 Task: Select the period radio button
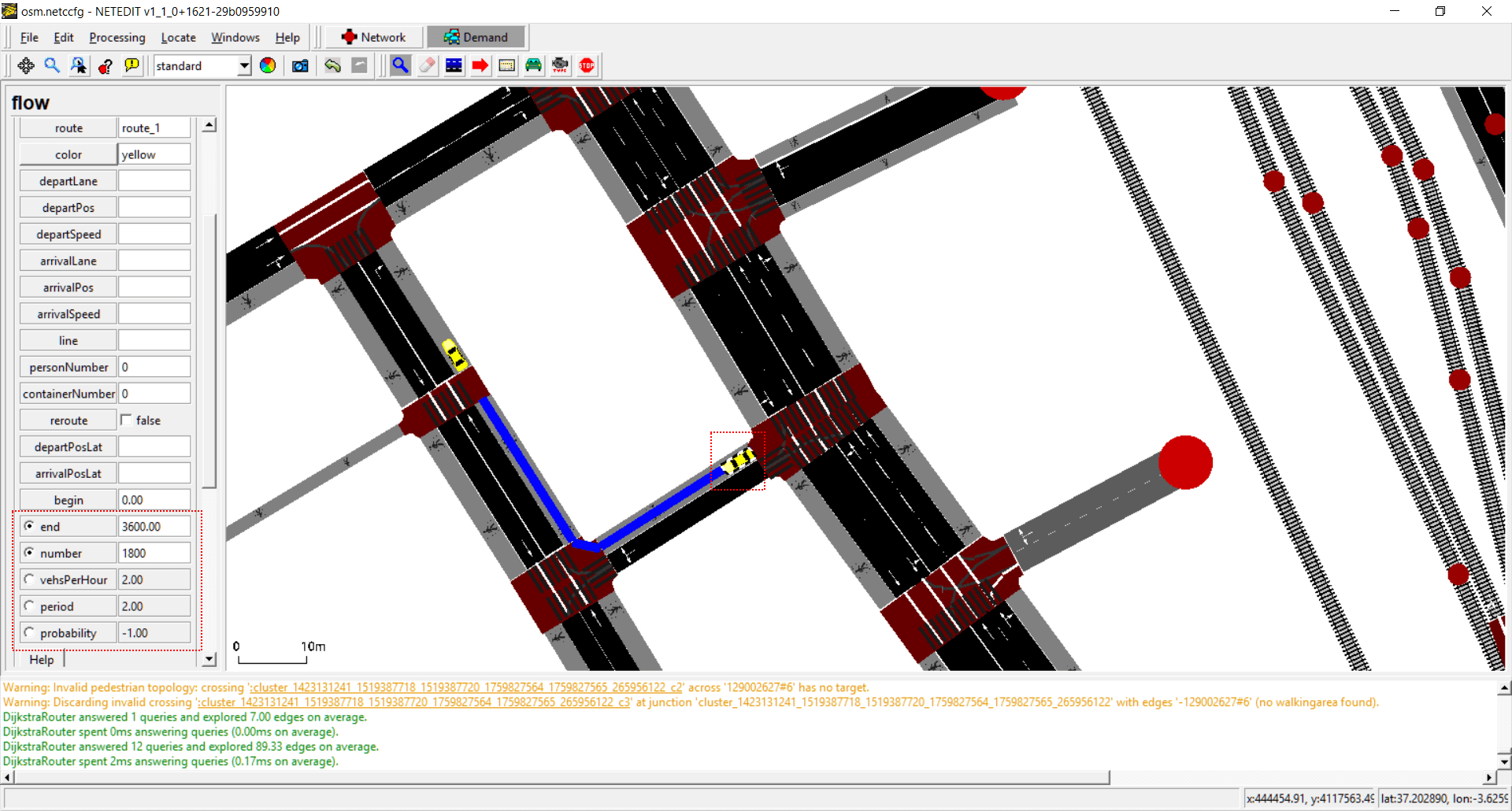[x=30, y=606]
